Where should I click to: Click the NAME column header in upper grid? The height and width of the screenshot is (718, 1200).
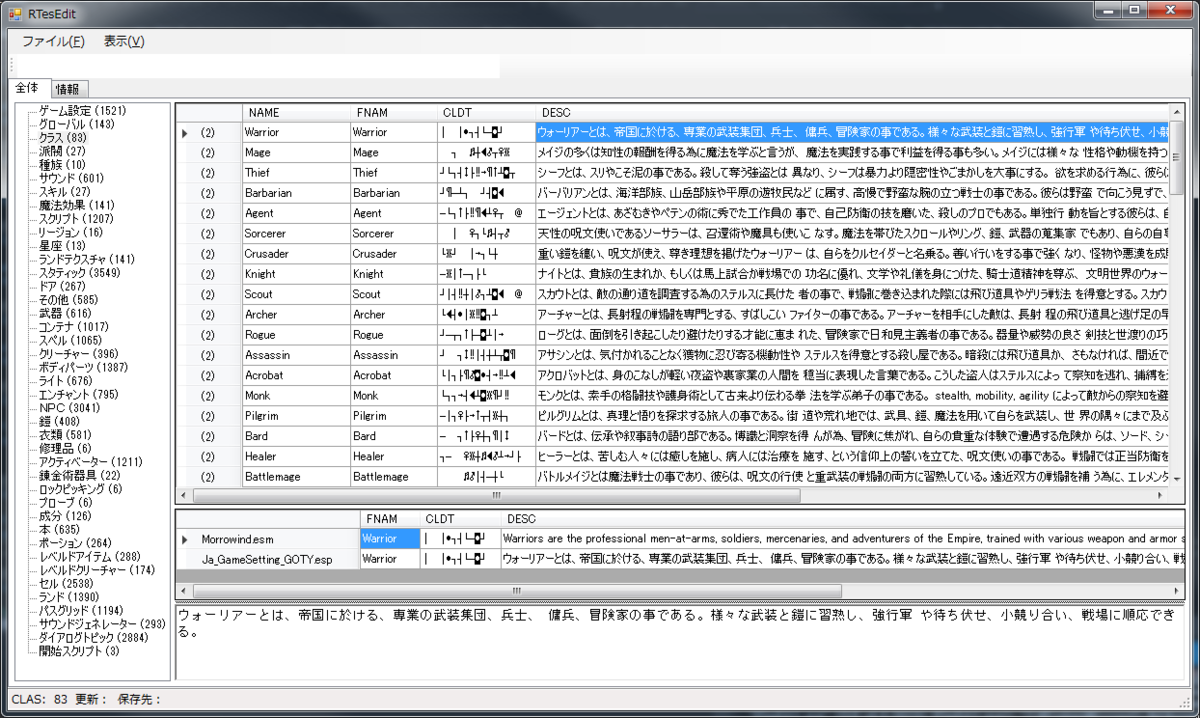pyautogui.click(x=296, y=113)
